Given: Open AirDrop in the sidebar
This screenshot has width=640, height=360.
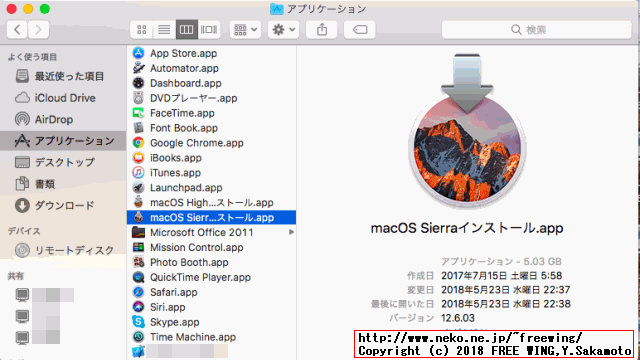Looking at the screenshot, I should [63, 119].
